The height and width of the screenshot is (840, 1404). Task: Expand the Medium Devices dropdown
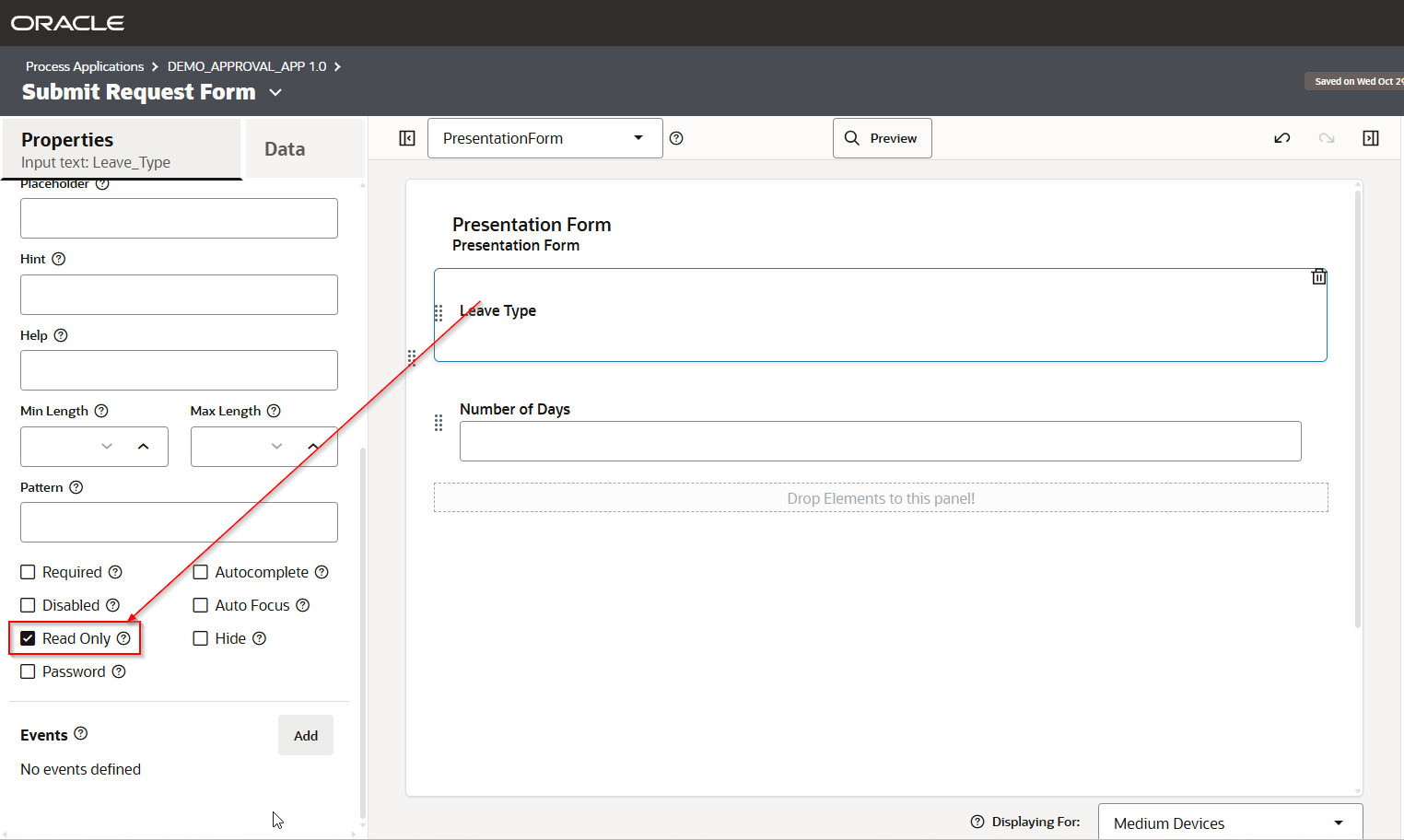point(1229,822)
